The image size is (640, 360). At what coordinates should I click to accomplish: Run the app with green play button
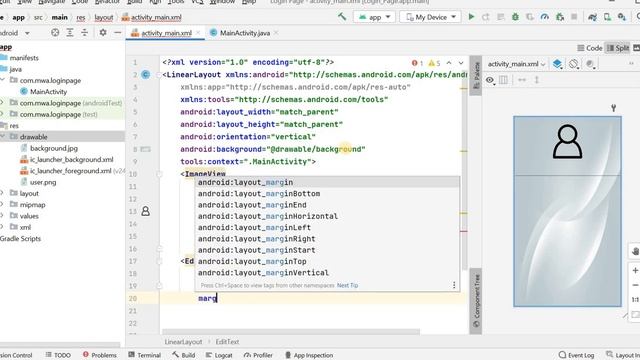(471, 17)
